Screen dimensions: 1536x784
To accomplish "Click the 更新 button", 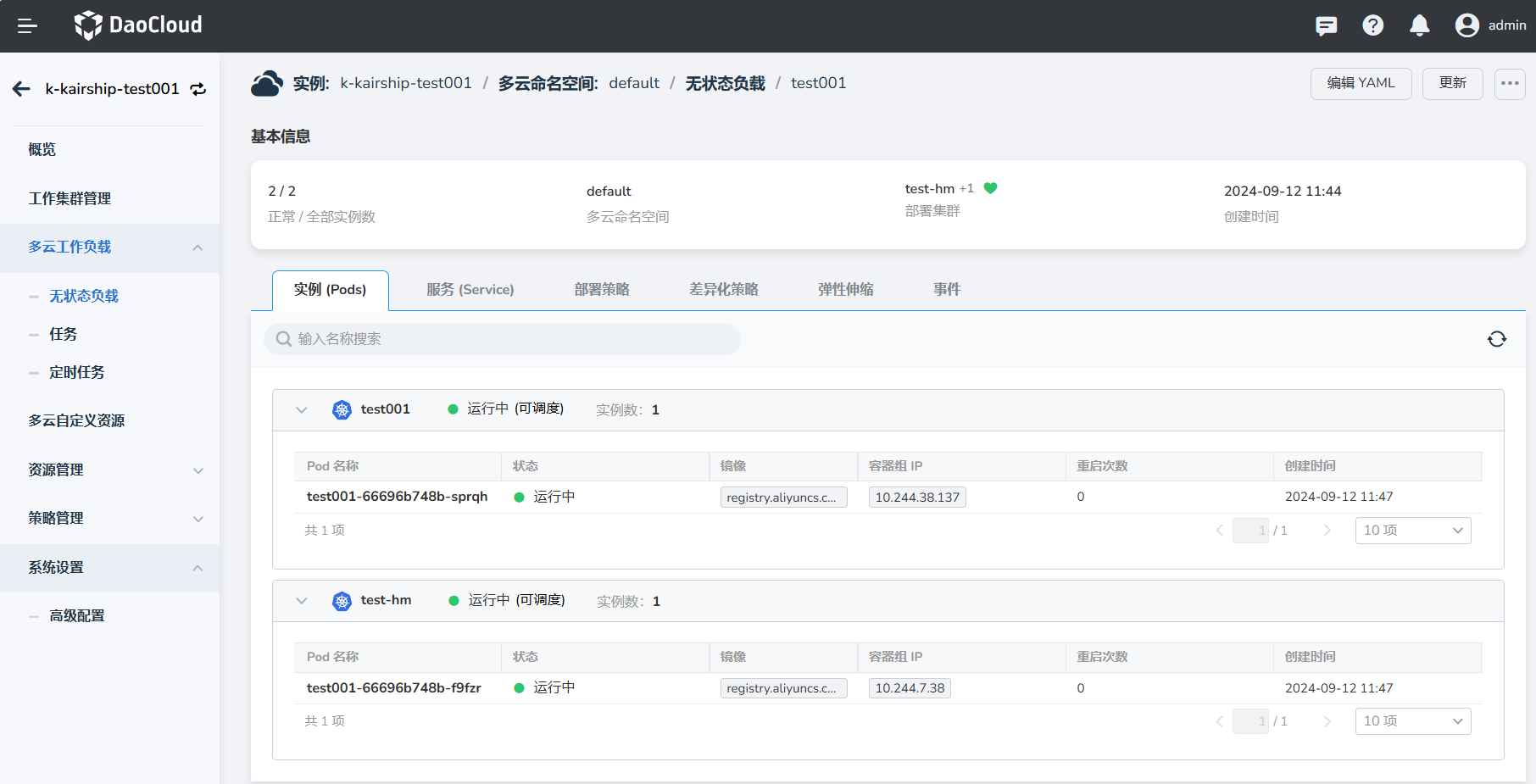I will pyautogui.click(x=1451, y=84).
